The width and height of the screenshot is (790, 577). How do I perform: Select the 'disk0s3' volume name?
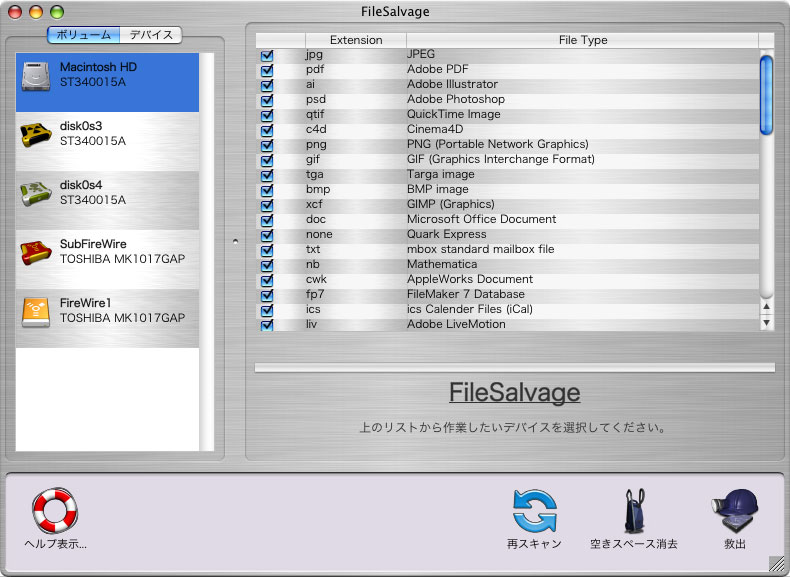81,125
